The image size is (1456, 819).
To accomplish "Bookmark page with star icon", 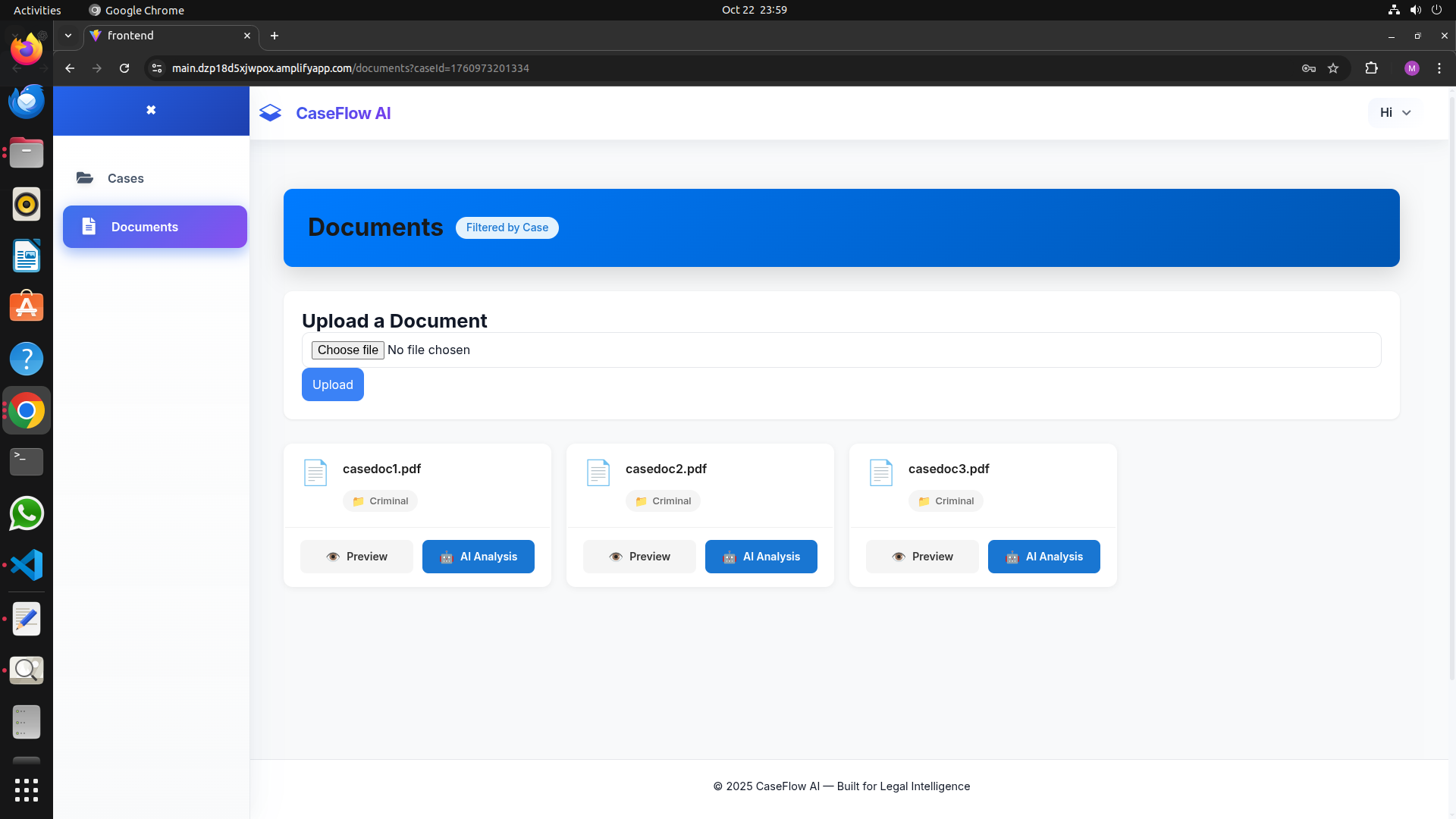I will tap(1333, 68).
